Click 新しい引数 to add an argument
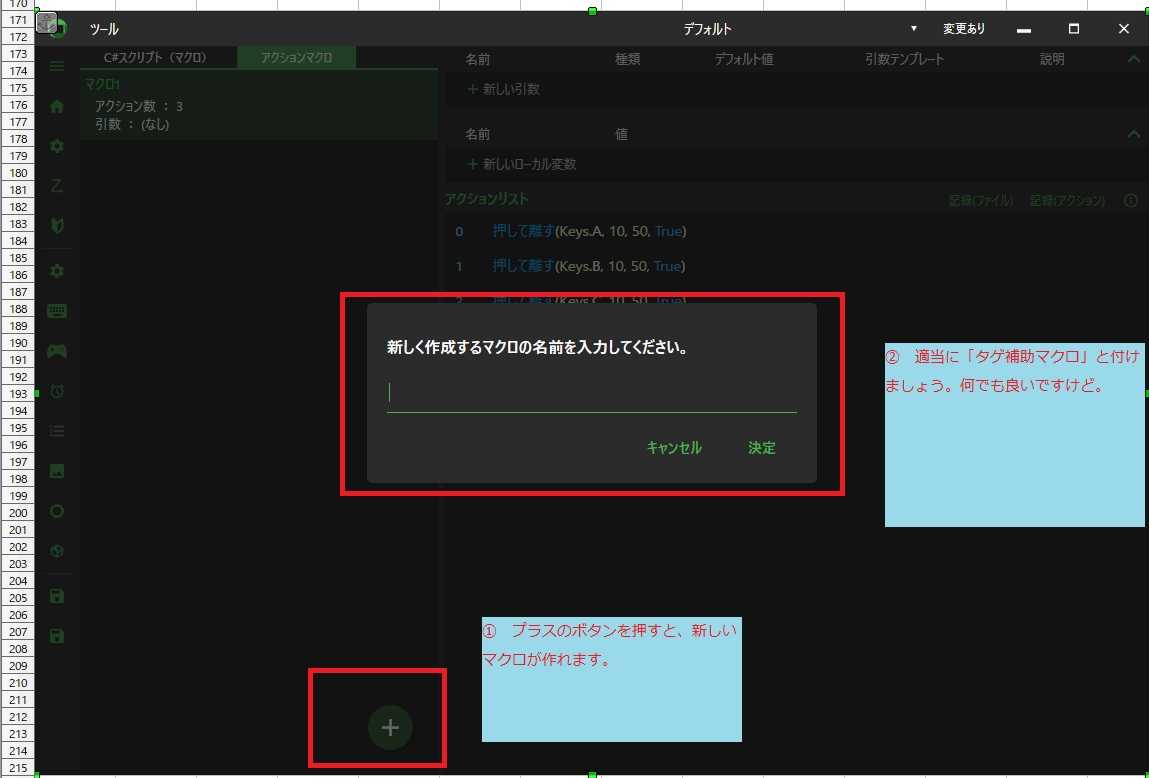Image resolution: width=1149 pixels, height=778 pixels. [504, 89]
